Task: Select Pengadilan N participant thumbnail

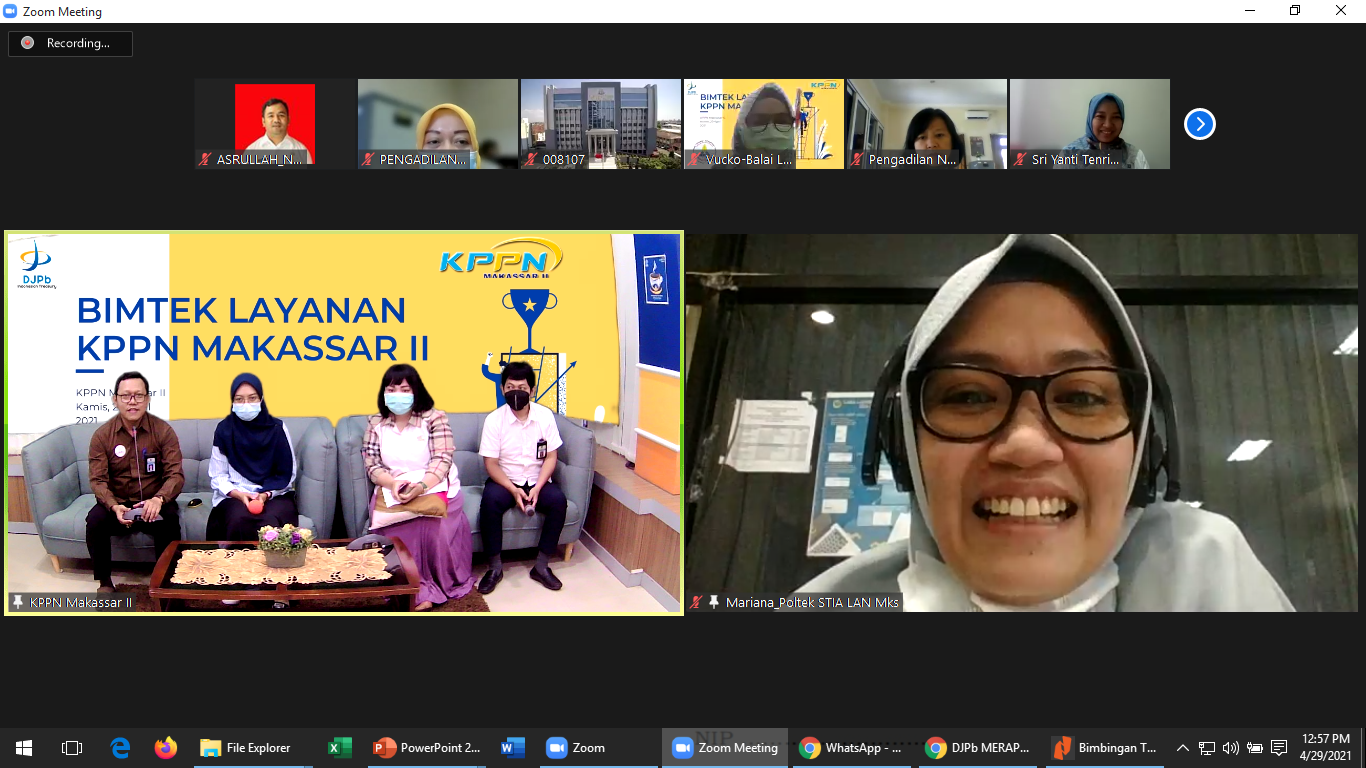Action: [927, 124]
